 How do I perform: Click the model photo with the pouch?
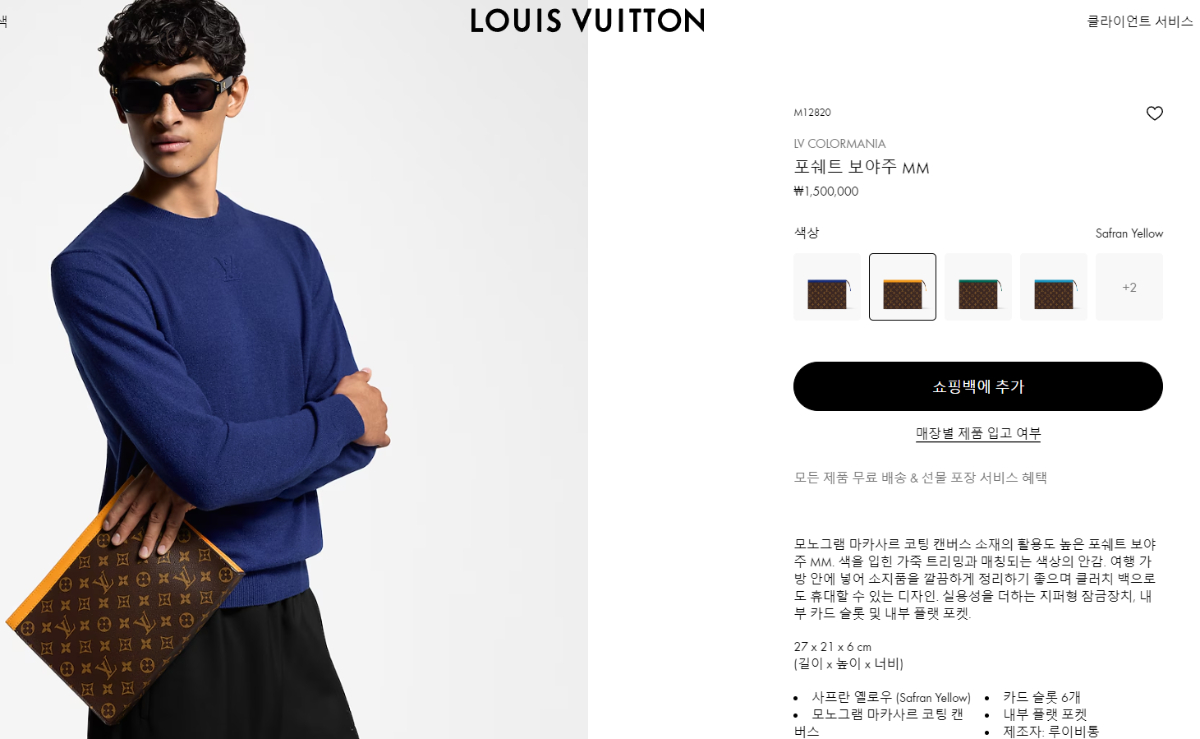(x=294, y=370)
